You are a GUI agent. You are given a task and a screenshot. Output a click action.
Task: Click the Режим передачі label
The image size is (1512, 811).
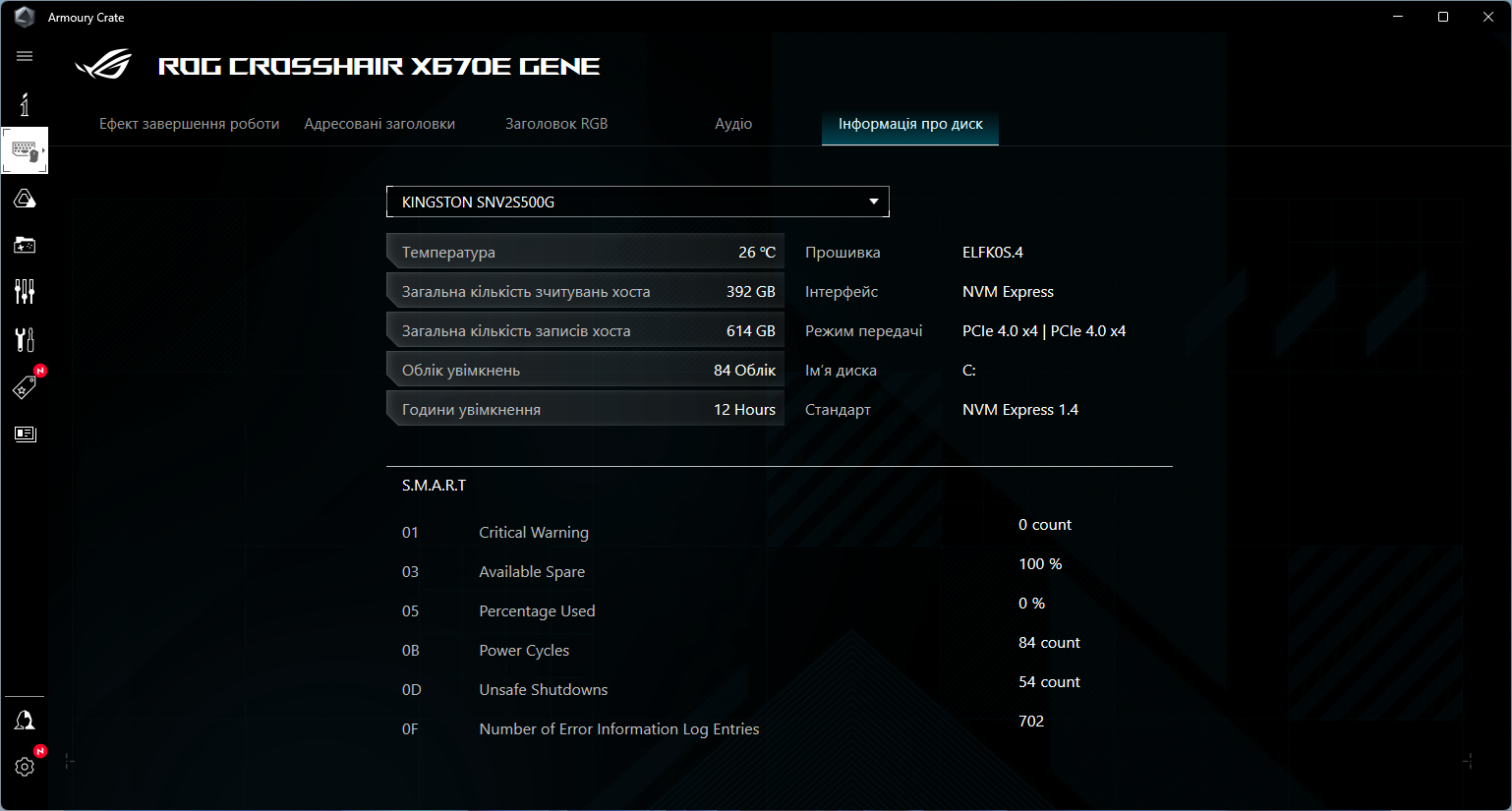[x=864, y=331]
